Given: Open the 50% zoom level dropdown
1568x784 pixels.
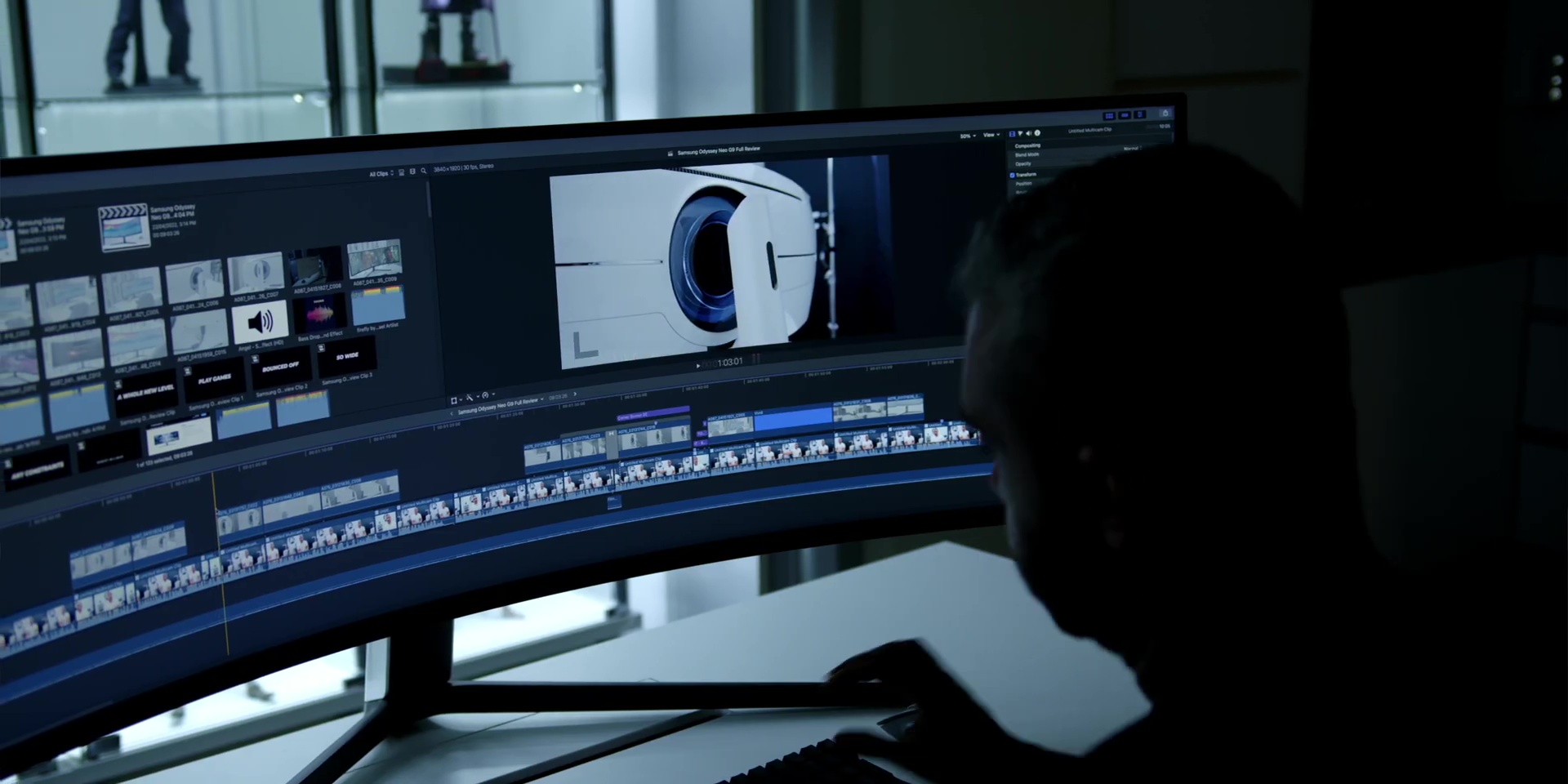Looking at the screenshot, I should click(968, 136).
